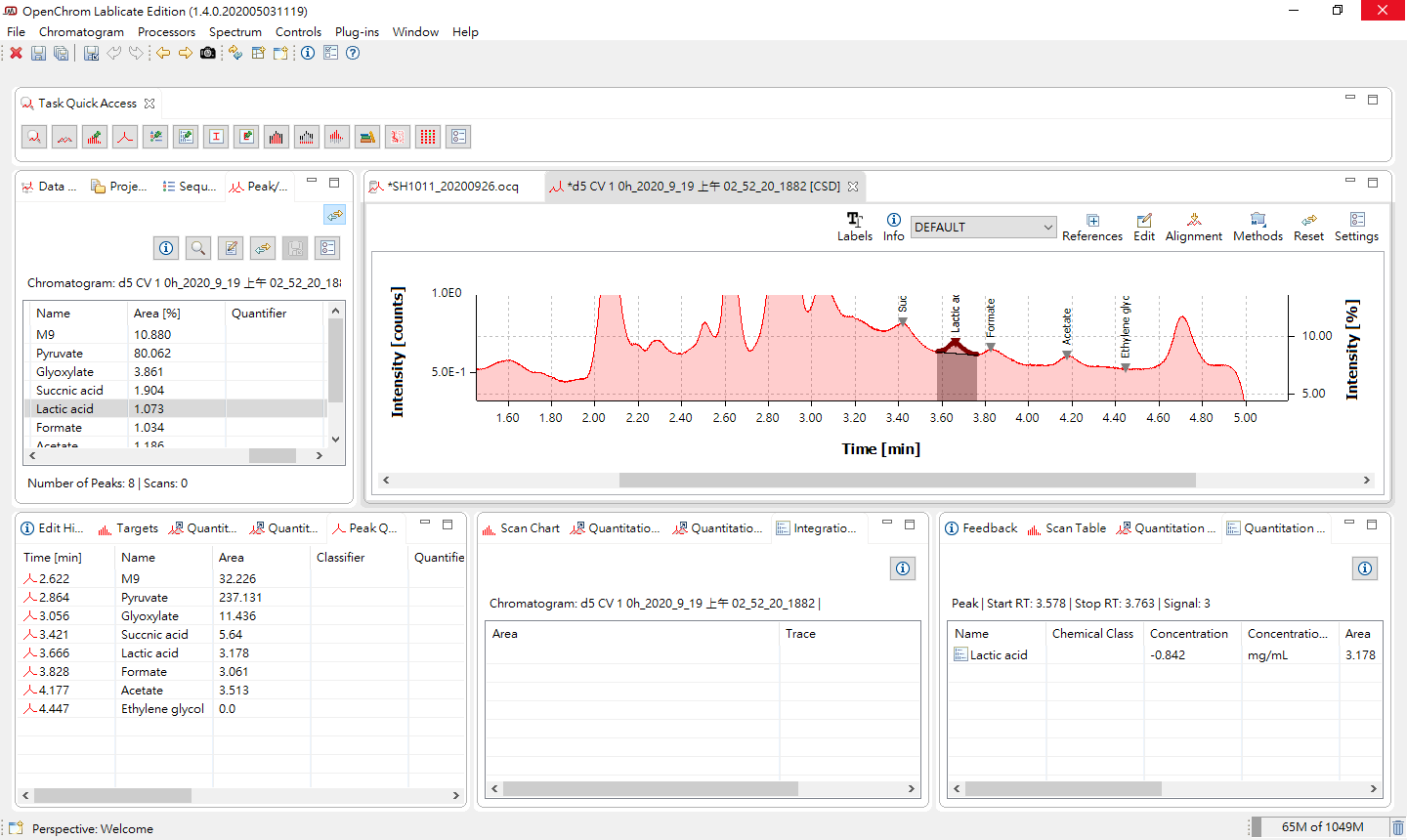
Task: Take a snapshot with the camera toolbar icon
Action: (x=205, y=53)
